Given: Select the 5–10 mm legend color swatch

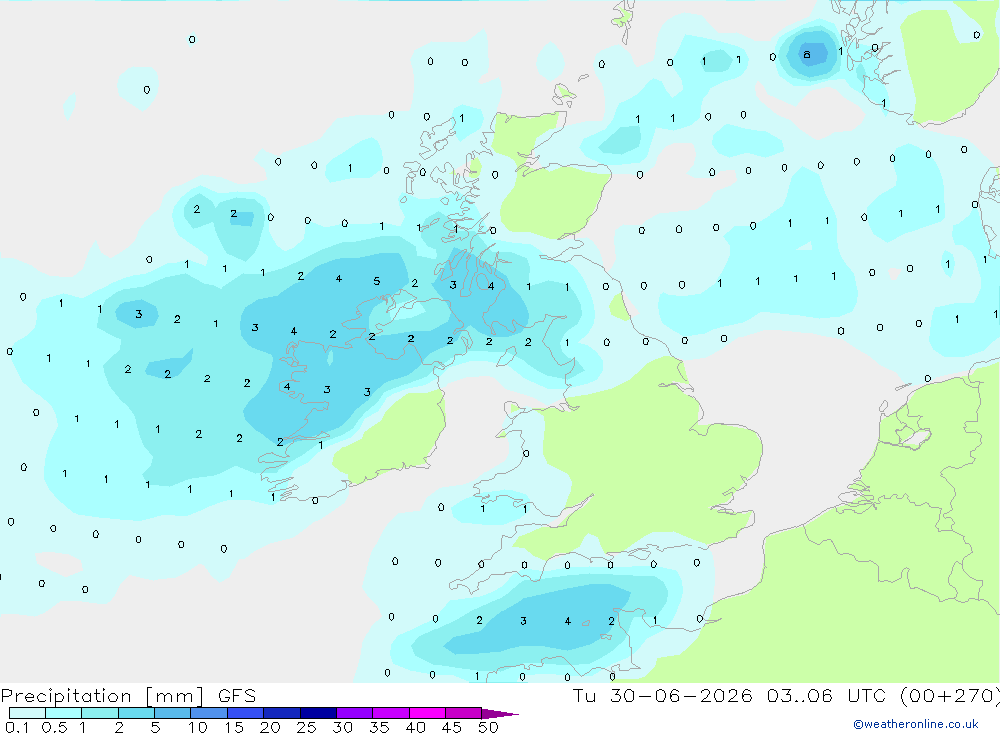Looking at the screenshot, I should pos(172,713).
